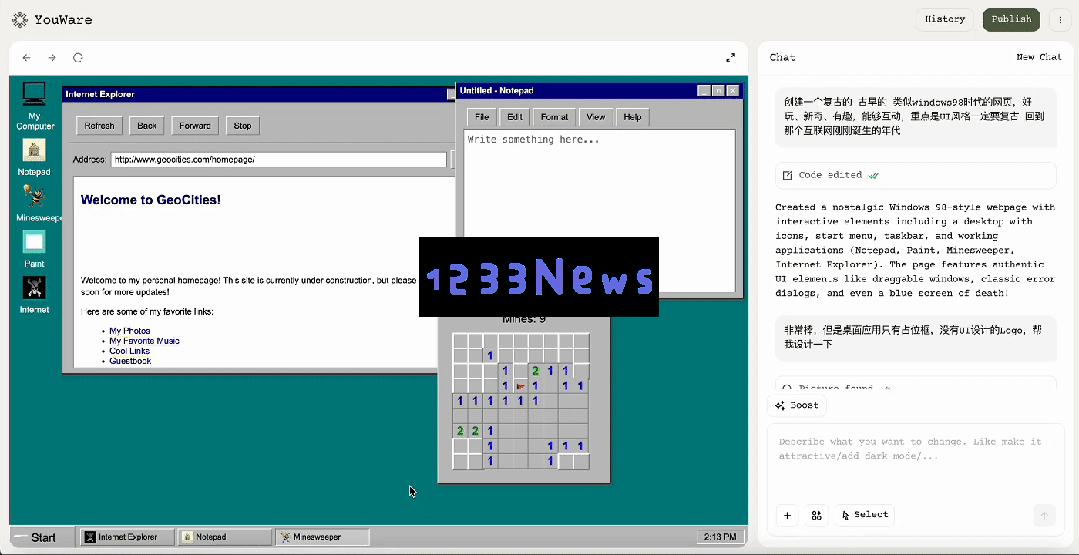Click Refresh in Internet Explorer
Viewport: 1079px width, 555px height.
pos(100,126)
